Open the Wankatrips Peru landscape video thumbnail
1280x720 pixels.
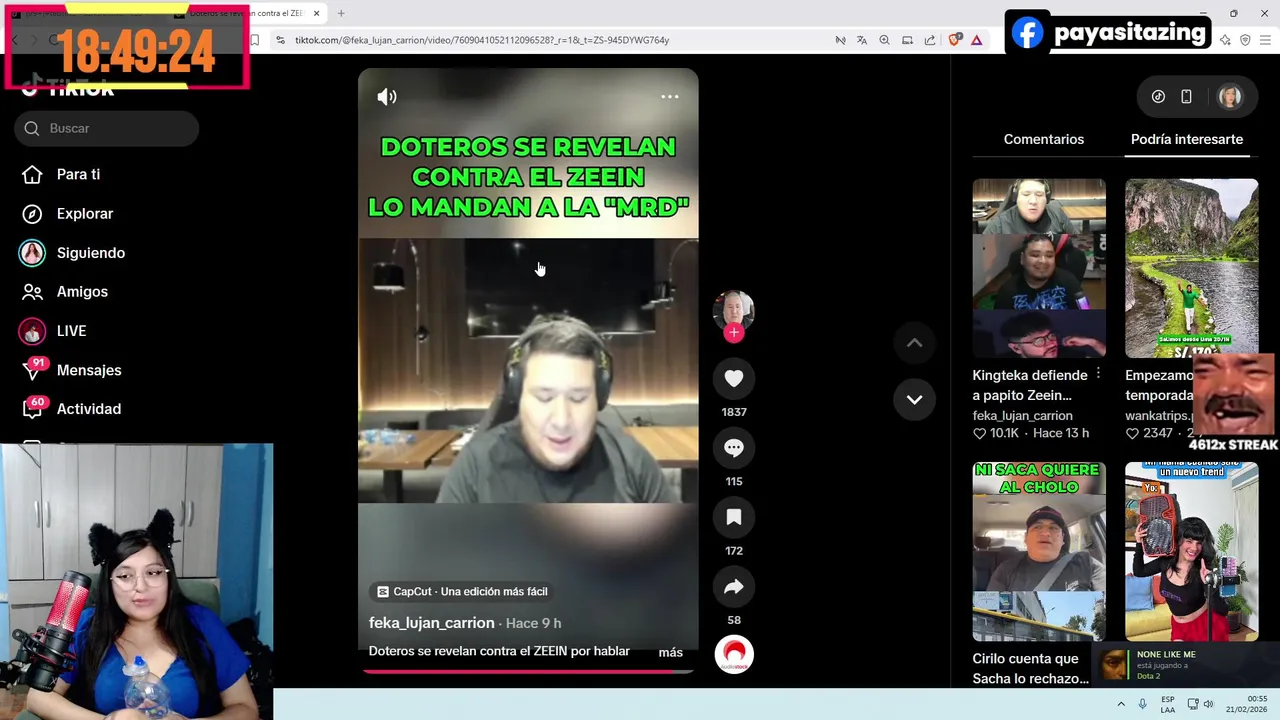point(1191,268)
